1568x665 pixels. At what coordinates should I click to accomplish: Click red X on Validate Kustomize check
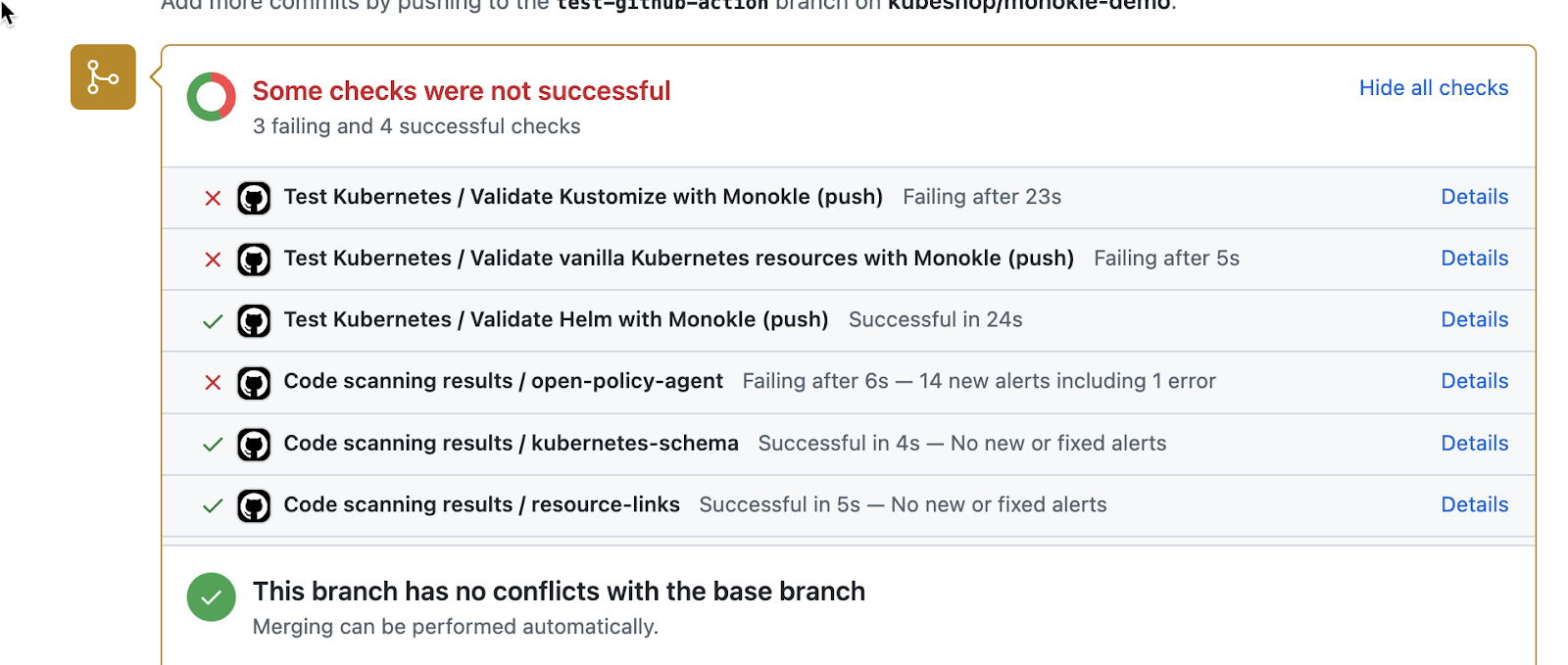213,198
